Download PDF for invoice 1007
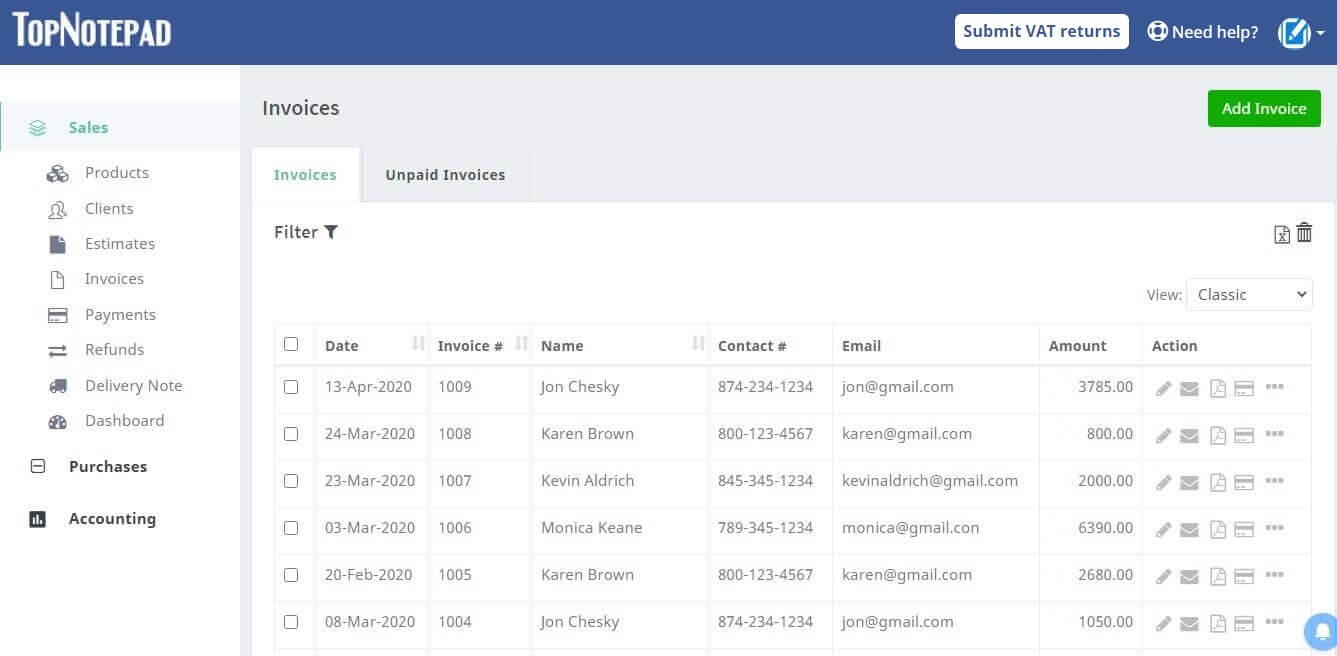1337x656 pixels. 1217,482
